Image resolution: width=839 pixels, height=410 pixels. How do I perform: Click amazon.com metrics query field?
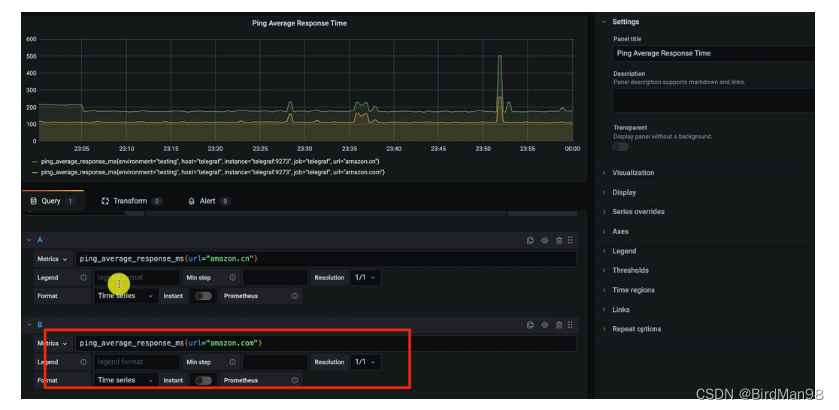click(x=326, y=343)
